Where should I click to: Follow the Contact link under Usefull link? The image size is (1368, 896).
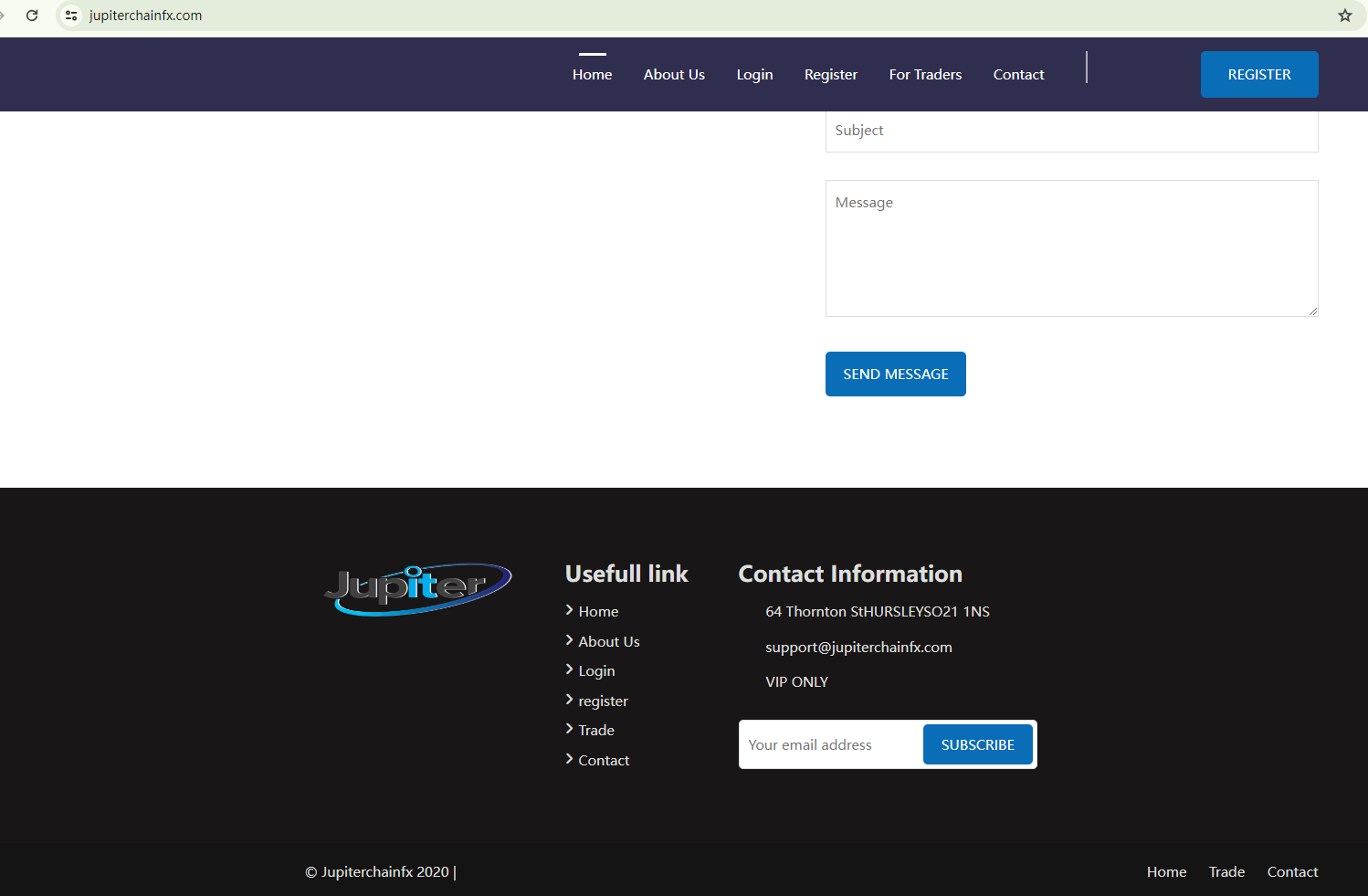604,761
